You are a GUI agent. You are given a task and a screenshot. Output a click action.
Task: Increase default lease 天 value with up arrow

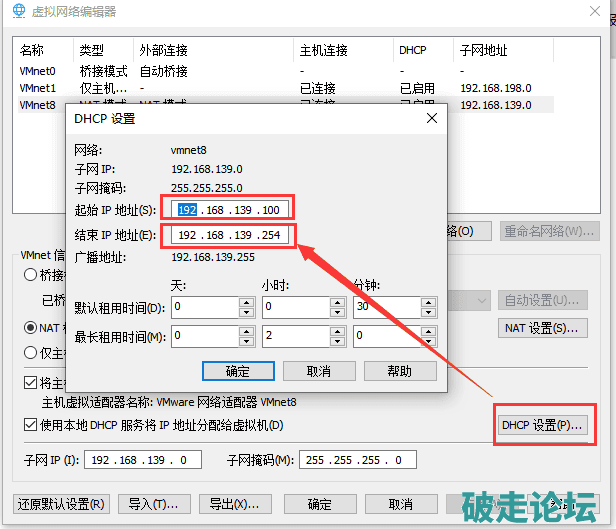(246, 303)
